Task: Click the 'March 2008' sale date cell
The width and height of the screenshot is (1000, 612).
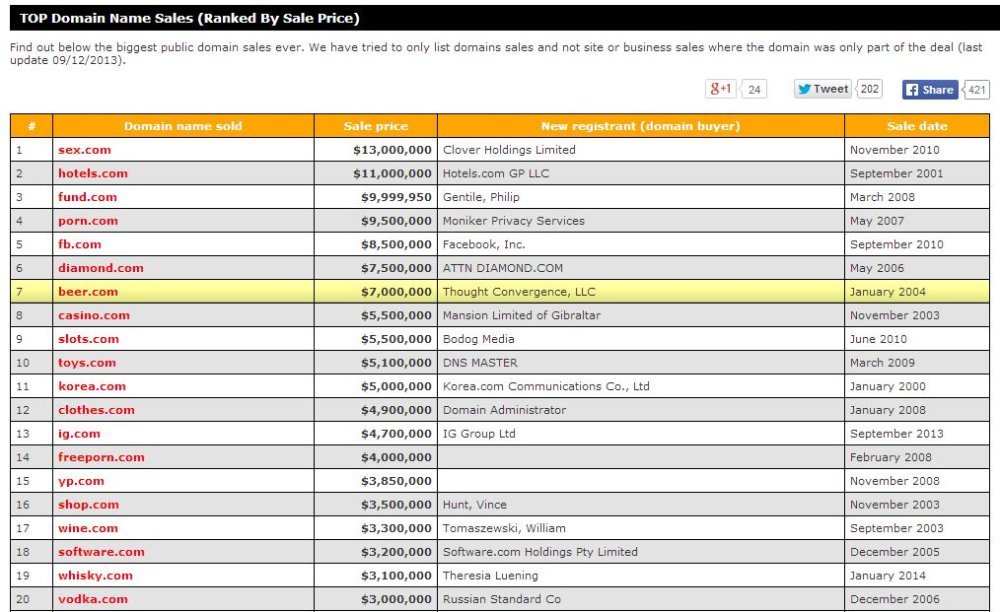Action: [917, 197]
